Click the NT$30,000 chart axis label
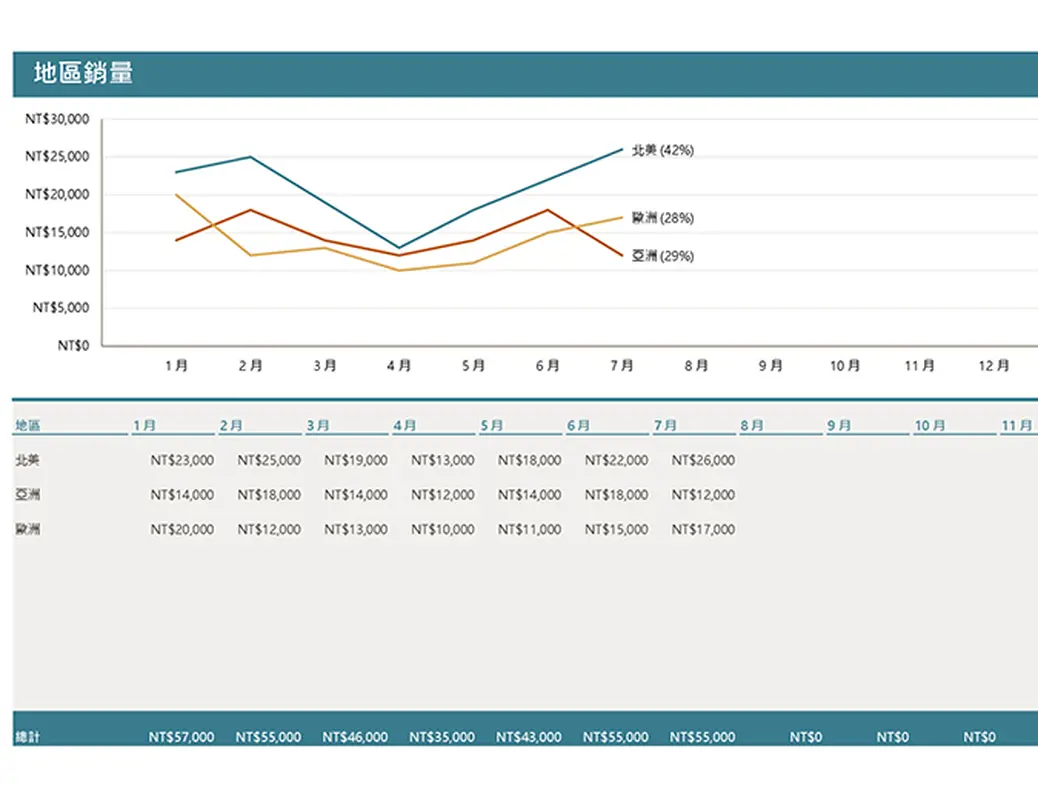Viewport: 1038px width, 800px height. pyautogui.click(x=57, y=119)
